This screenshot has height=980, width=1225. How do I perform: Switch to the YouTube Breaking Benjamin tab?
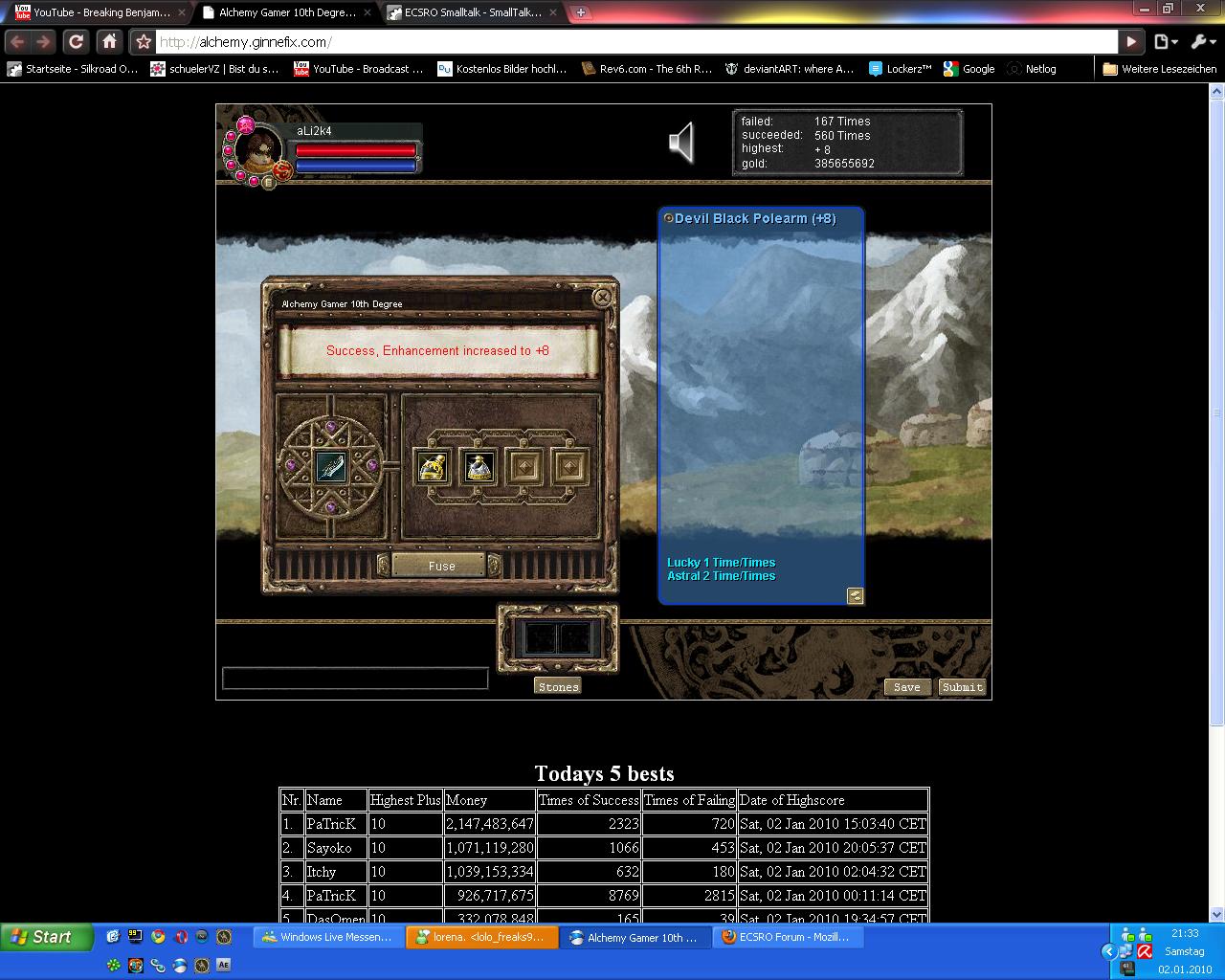point(94,12)
